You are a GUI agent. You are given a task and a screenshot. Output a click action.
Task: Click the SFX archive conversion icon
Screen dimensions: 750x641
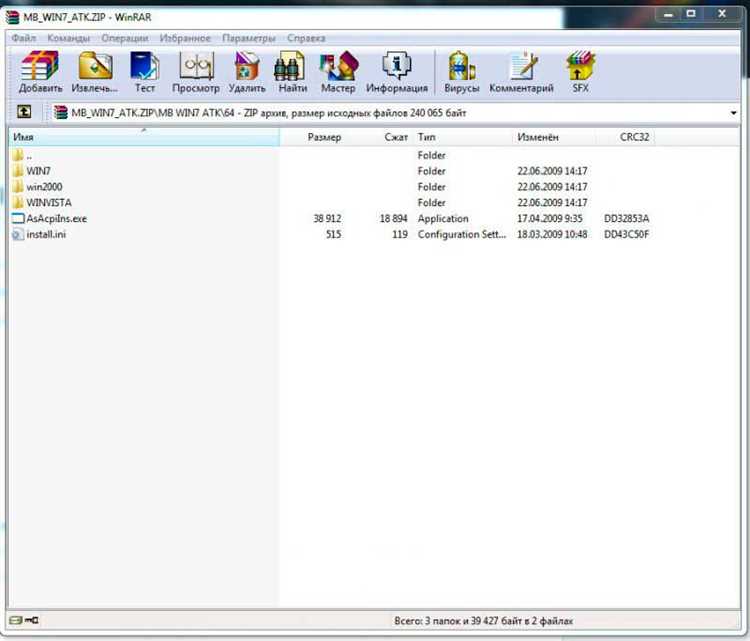point(580,66)
